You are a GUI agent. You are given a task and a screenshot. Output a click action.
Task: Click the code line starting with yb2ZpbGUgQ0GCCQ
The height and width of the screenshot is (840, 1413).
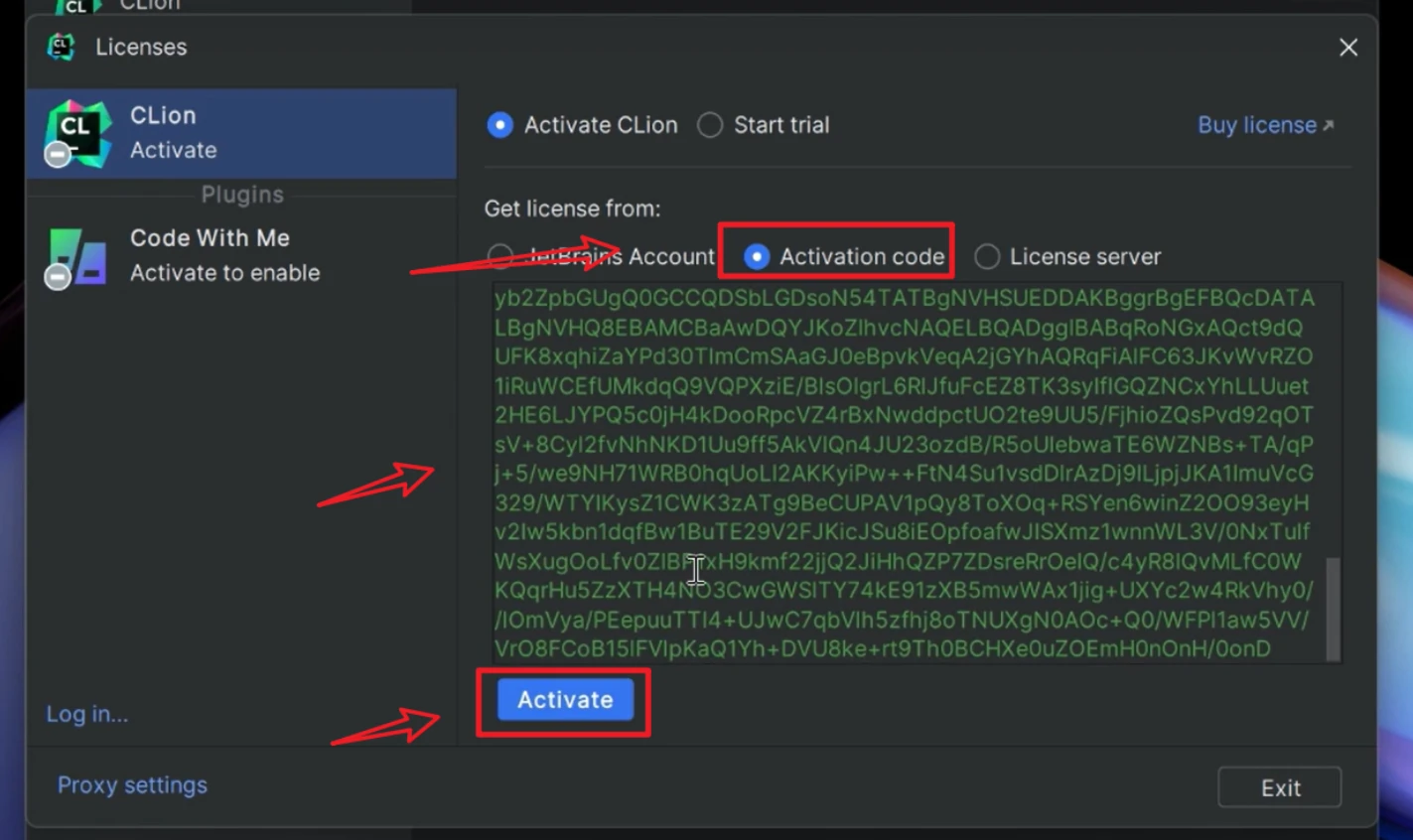pyautogui.click(x=905, y=298)
